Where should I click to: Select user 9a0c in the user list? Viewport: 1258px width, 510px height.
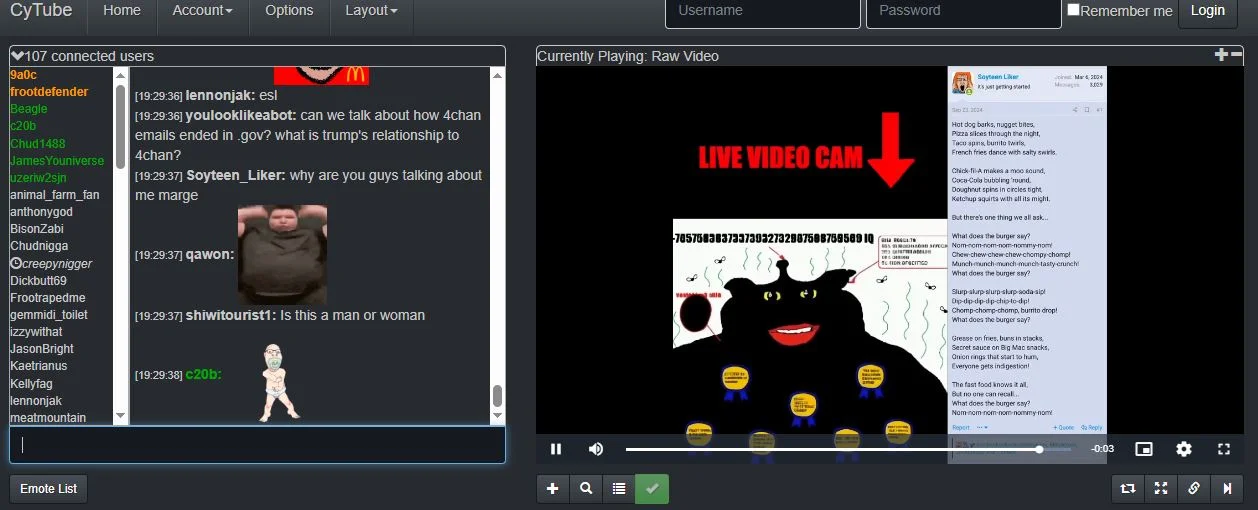23,75
